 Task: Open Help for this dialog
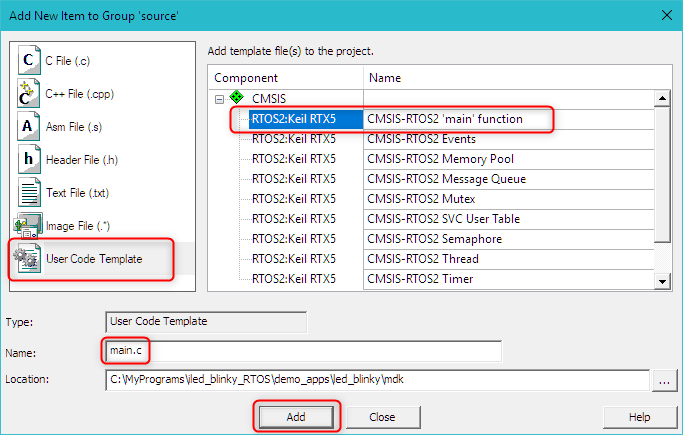[639, 417]
